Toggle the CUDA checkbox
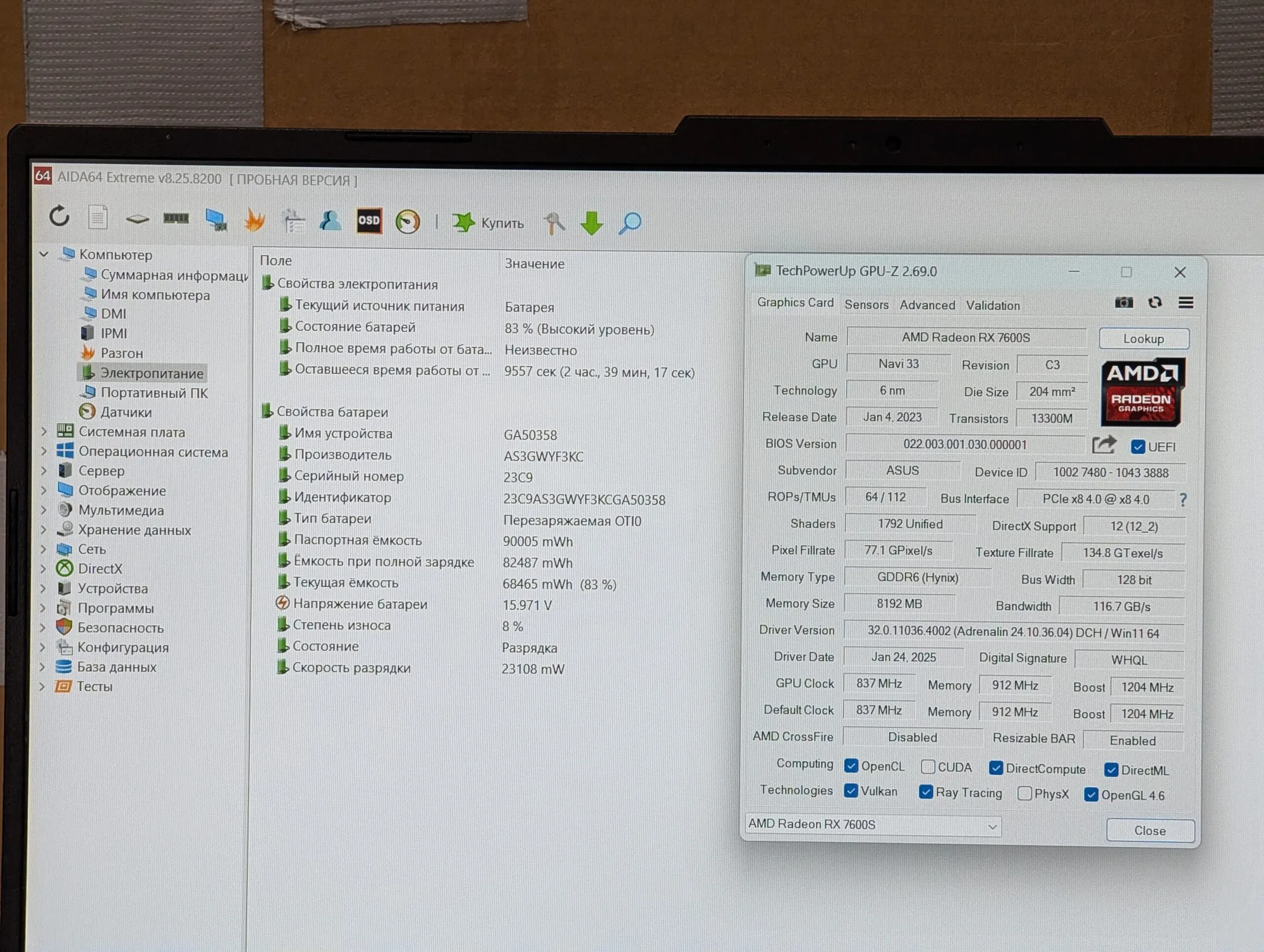The image size is (1264, 952). pyautogui.click(x=928, y=767)
